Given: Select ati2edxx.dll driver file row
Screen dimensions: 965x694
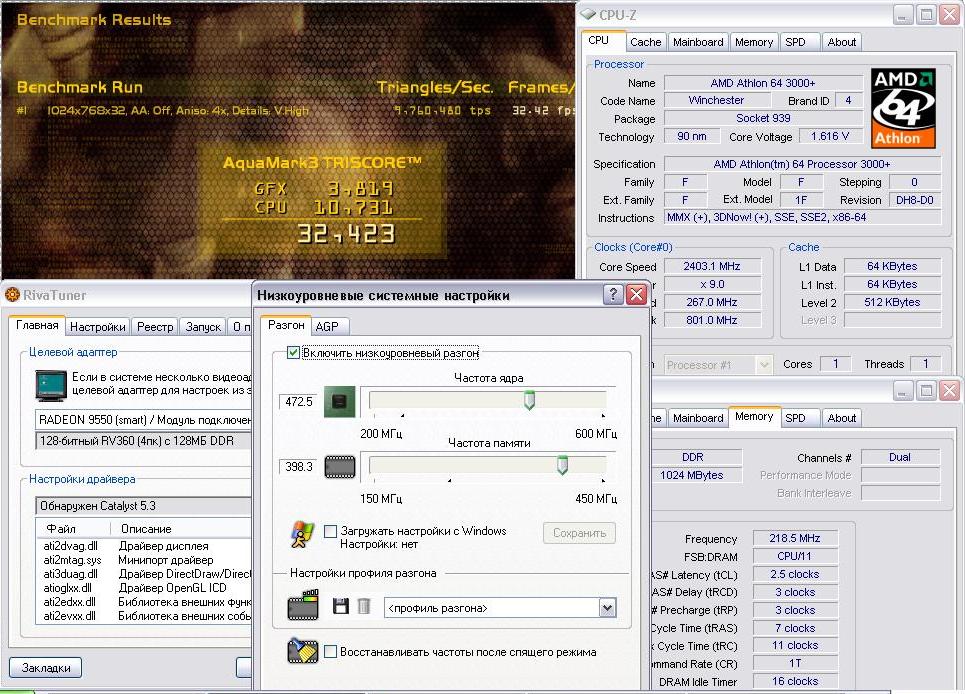Looking at the screenshot, I should (x=144, y=602).
